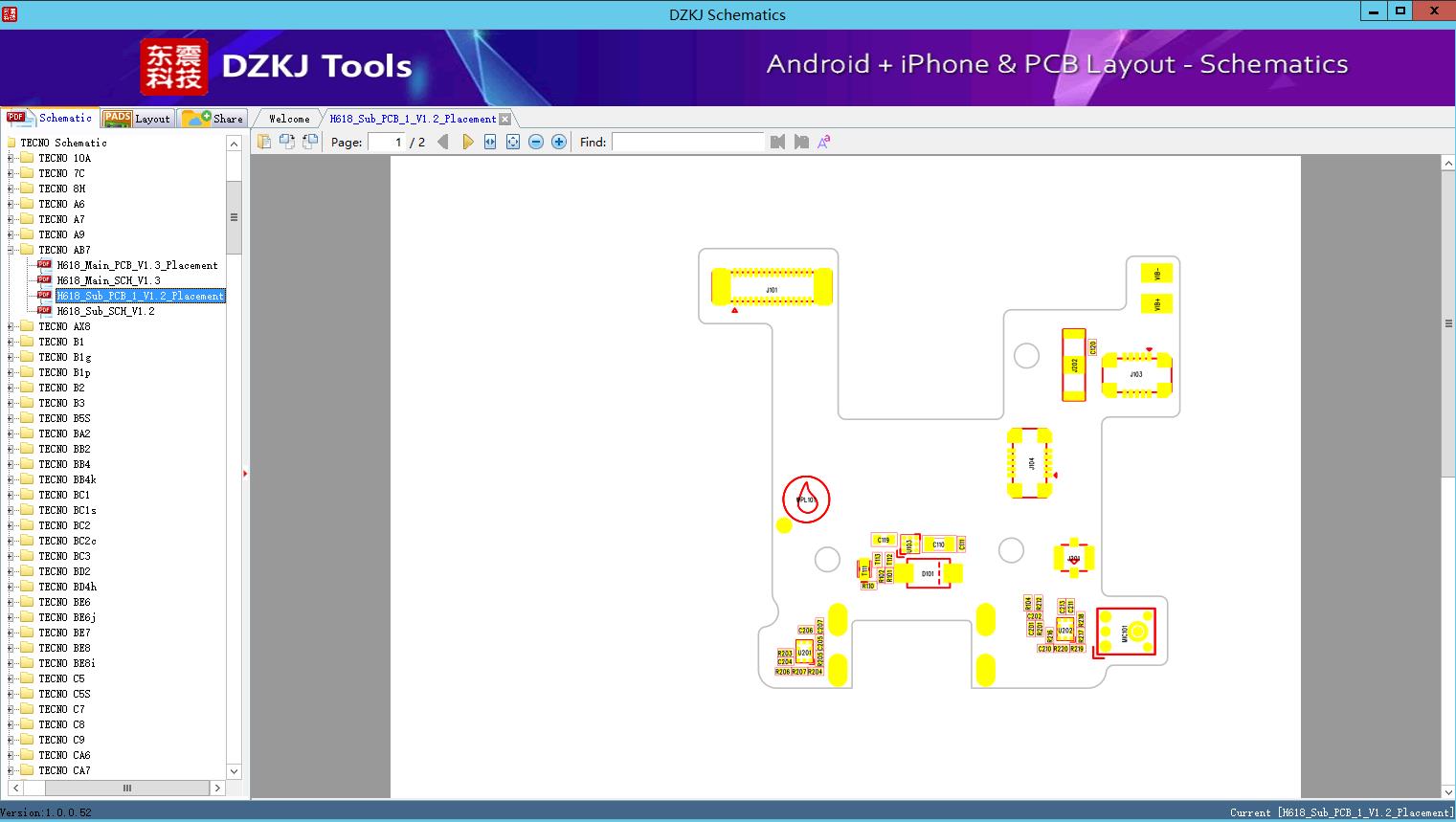The width and height of the screenshot is (1456, 822).
Task: Click the page number field
Action: (387, 142)
